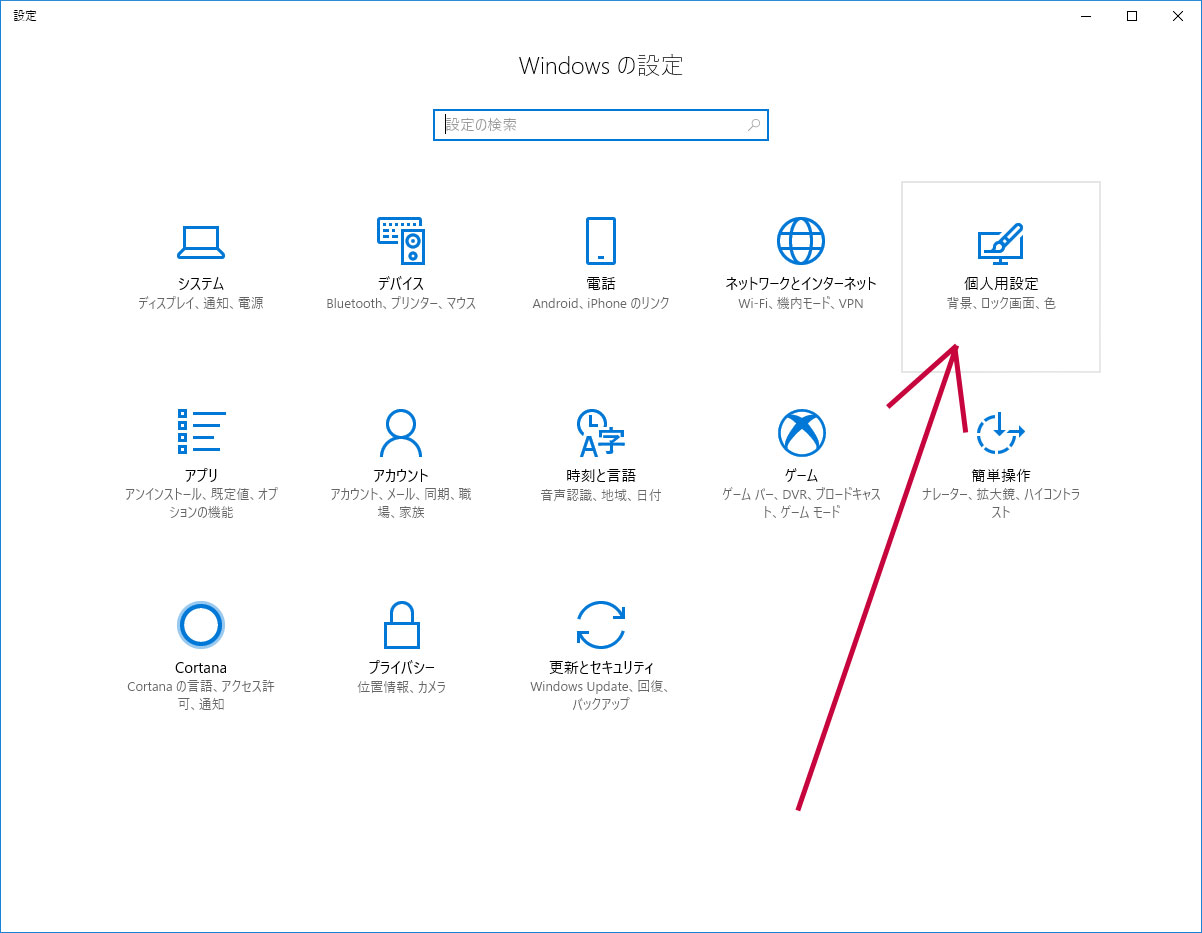The height and width of the screenshot is (933, 1202).
Task: Open the ゲーム Xbox icon
Action: coord(801,432)
